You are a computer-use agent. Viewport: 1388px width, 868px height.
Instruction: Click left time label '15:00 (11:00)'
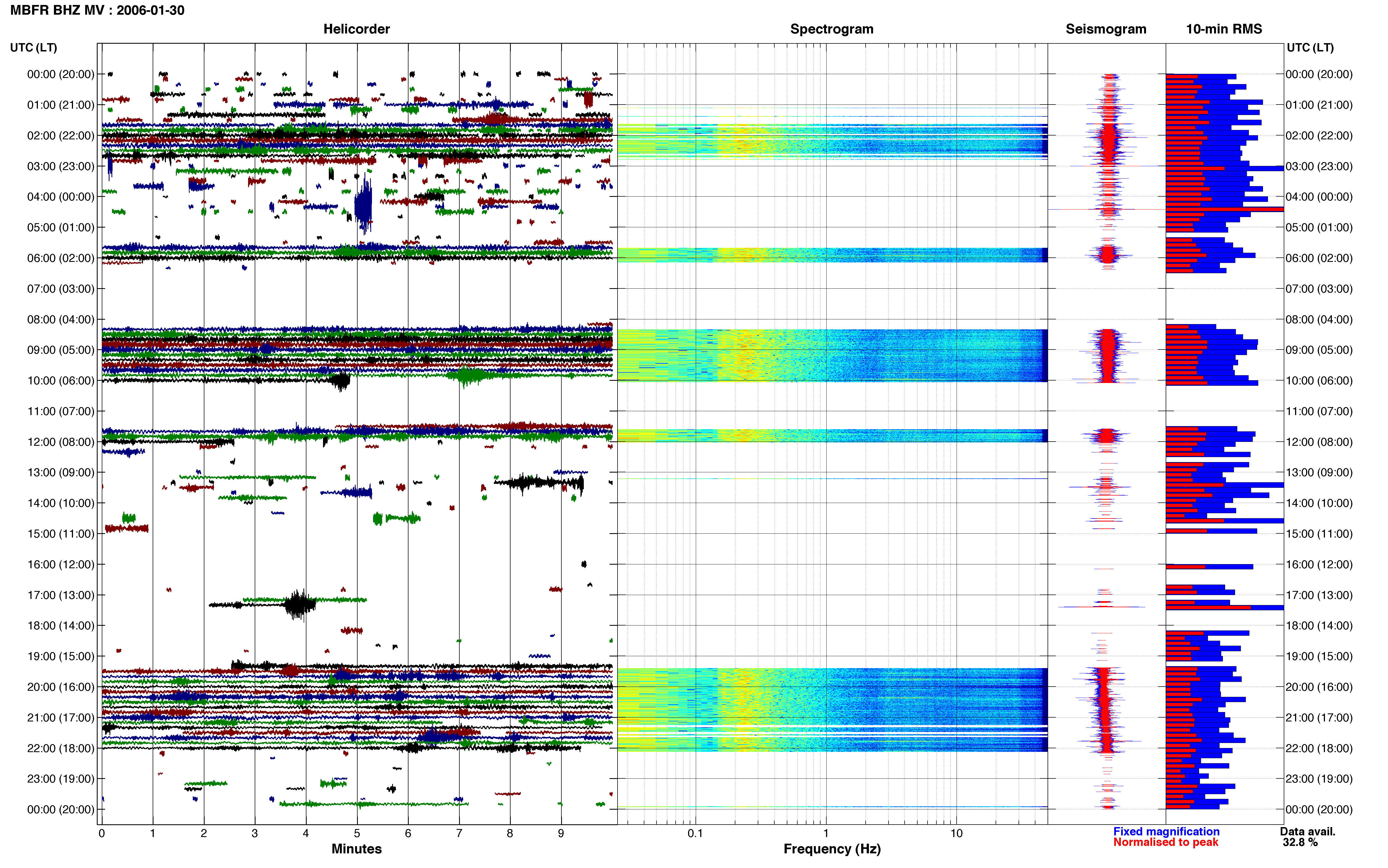point(61,534)
